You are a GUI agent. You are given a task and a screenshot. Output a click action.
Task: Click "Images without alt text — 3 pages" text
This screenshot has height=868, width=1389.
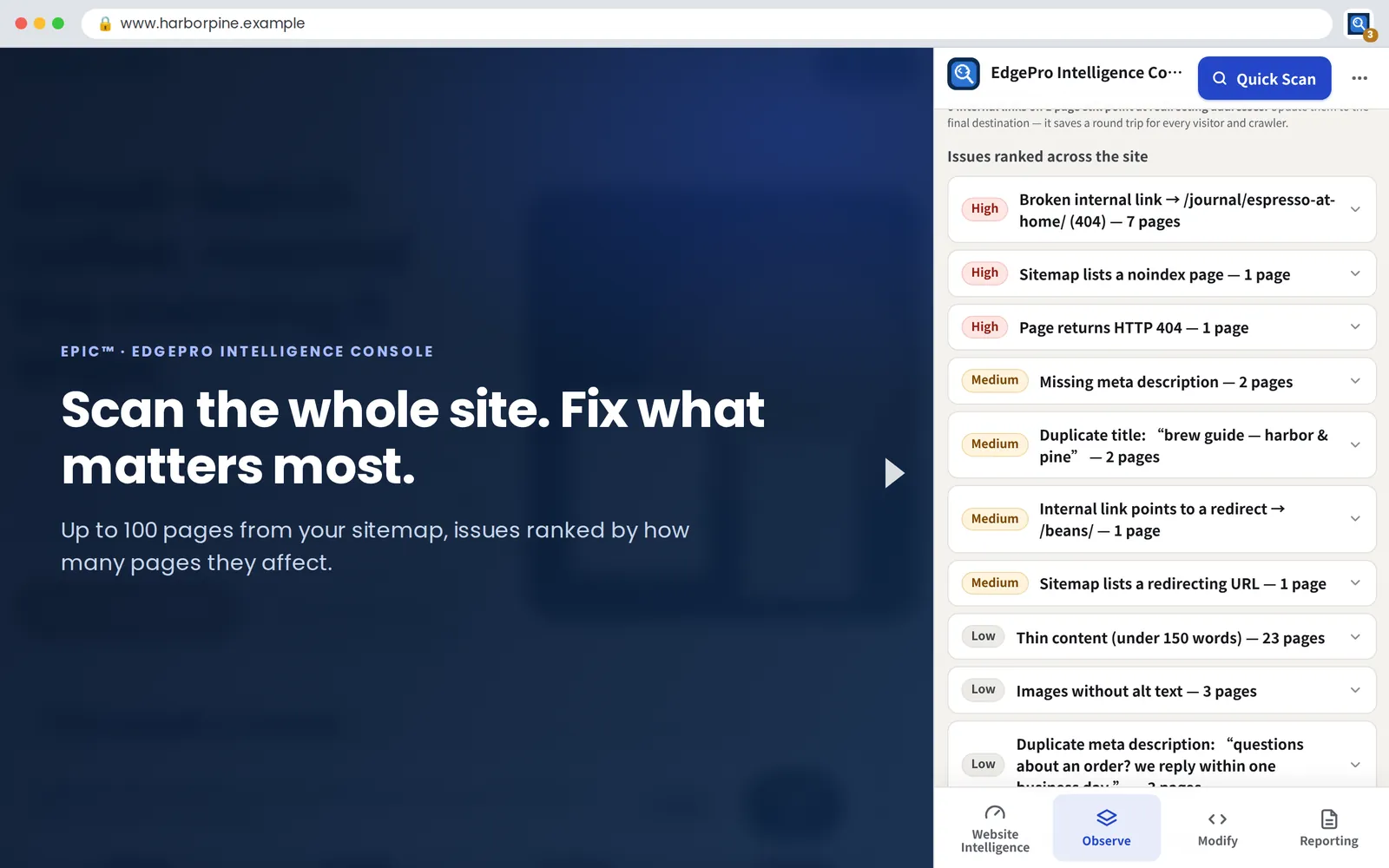pos(1136,691)
